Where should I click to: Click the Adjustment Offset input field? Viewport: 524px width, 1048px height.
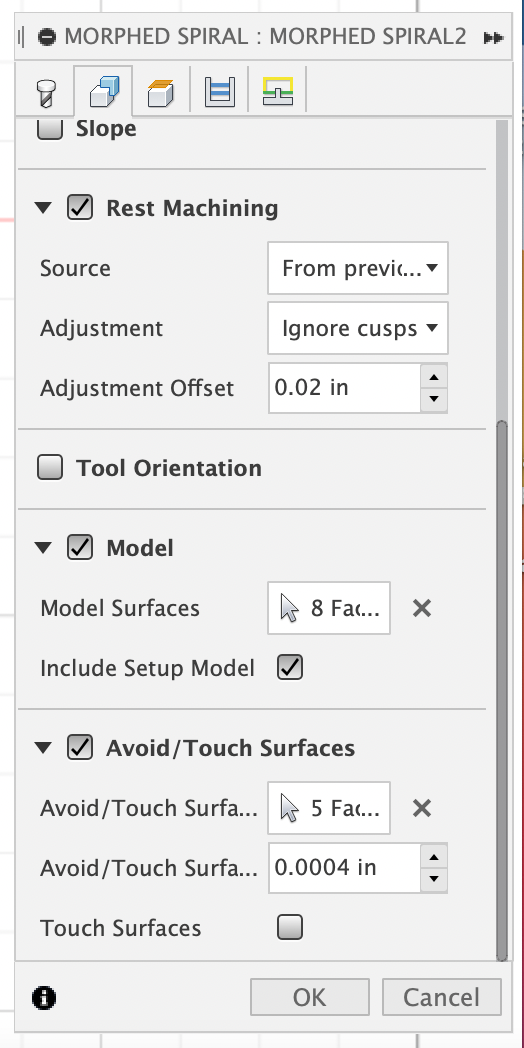345,388
